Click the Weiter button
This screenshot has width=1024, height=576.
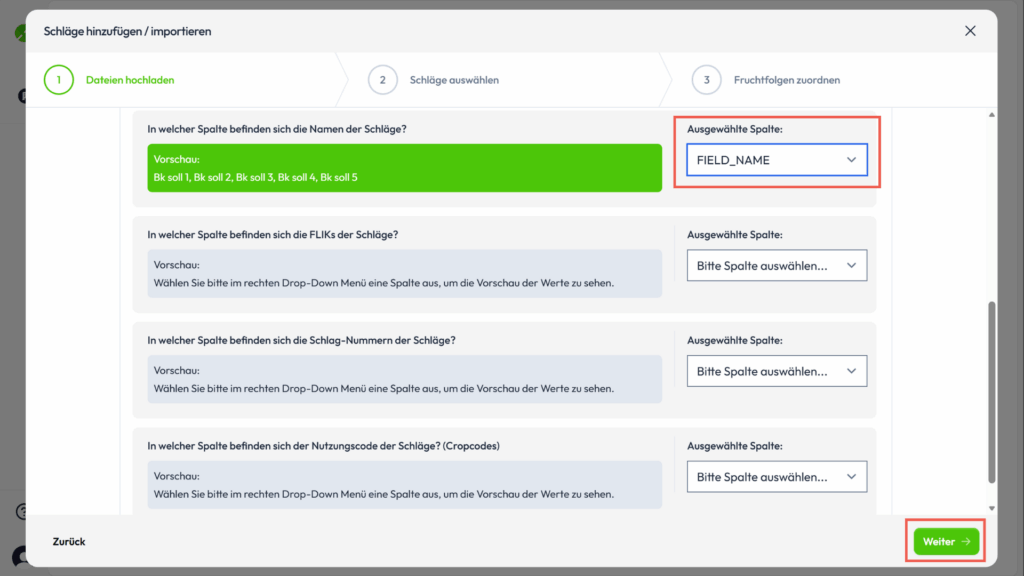click(946, 542)
